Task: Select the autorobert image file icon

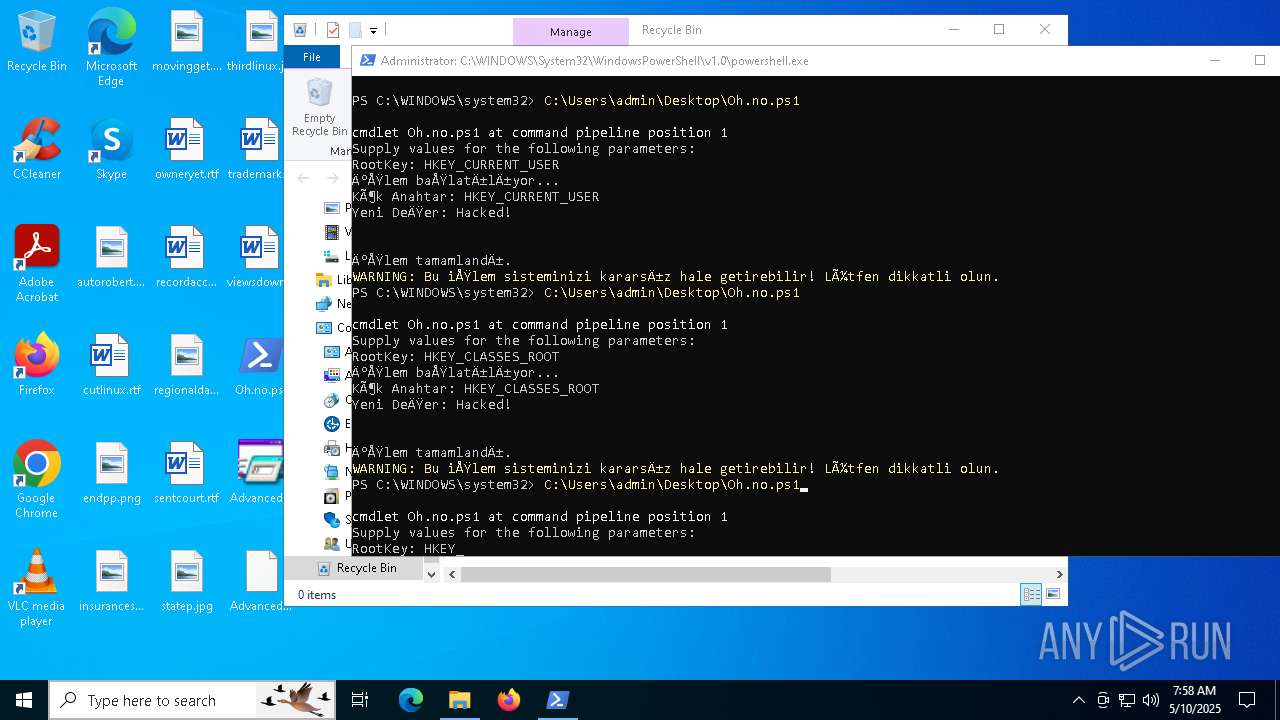Action: pyautogui.click(x=111, y=258)
